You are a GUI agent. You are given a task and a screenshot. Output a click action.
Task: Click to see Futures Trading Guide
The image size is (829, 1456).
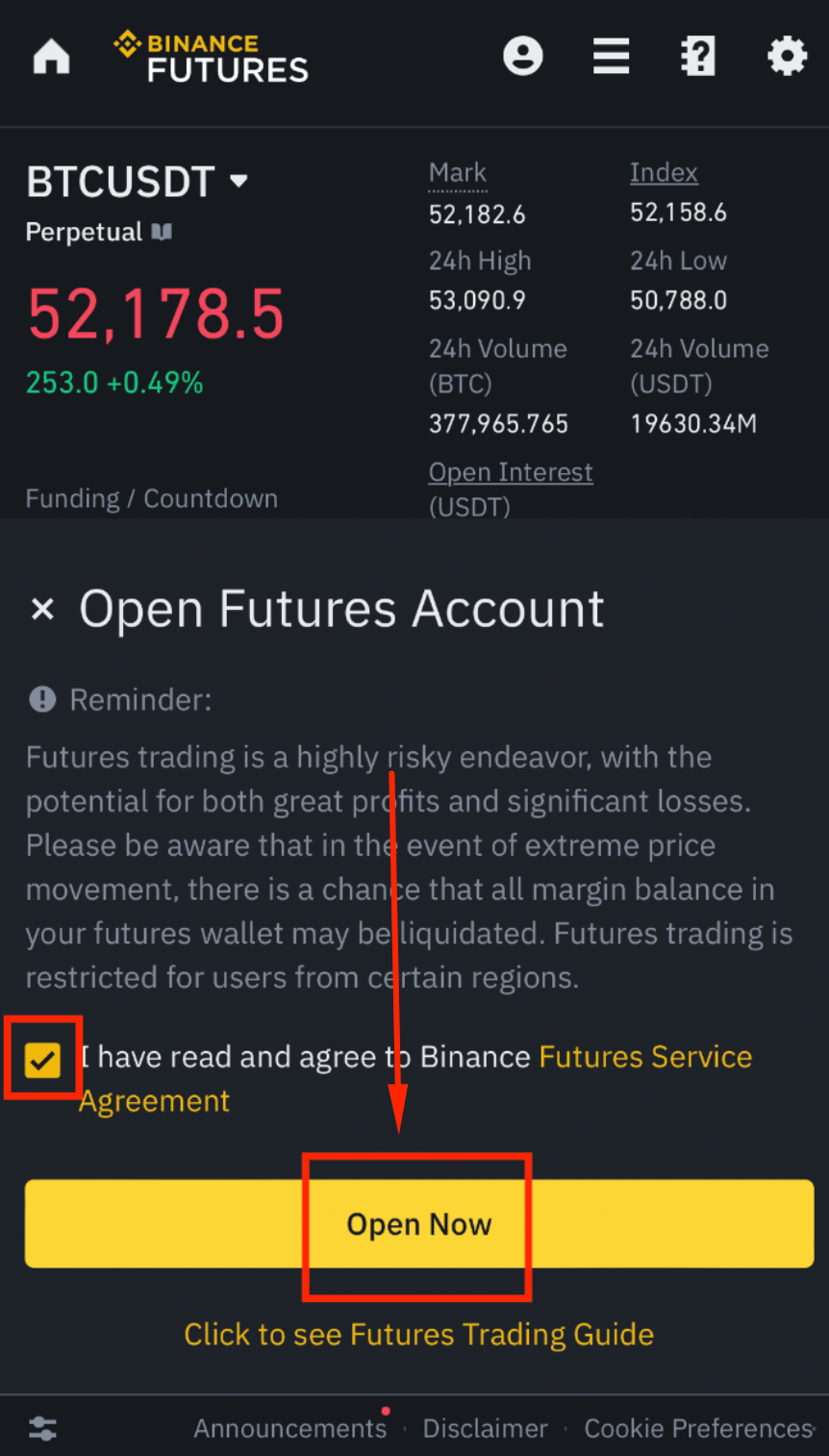click(419, 1334)
